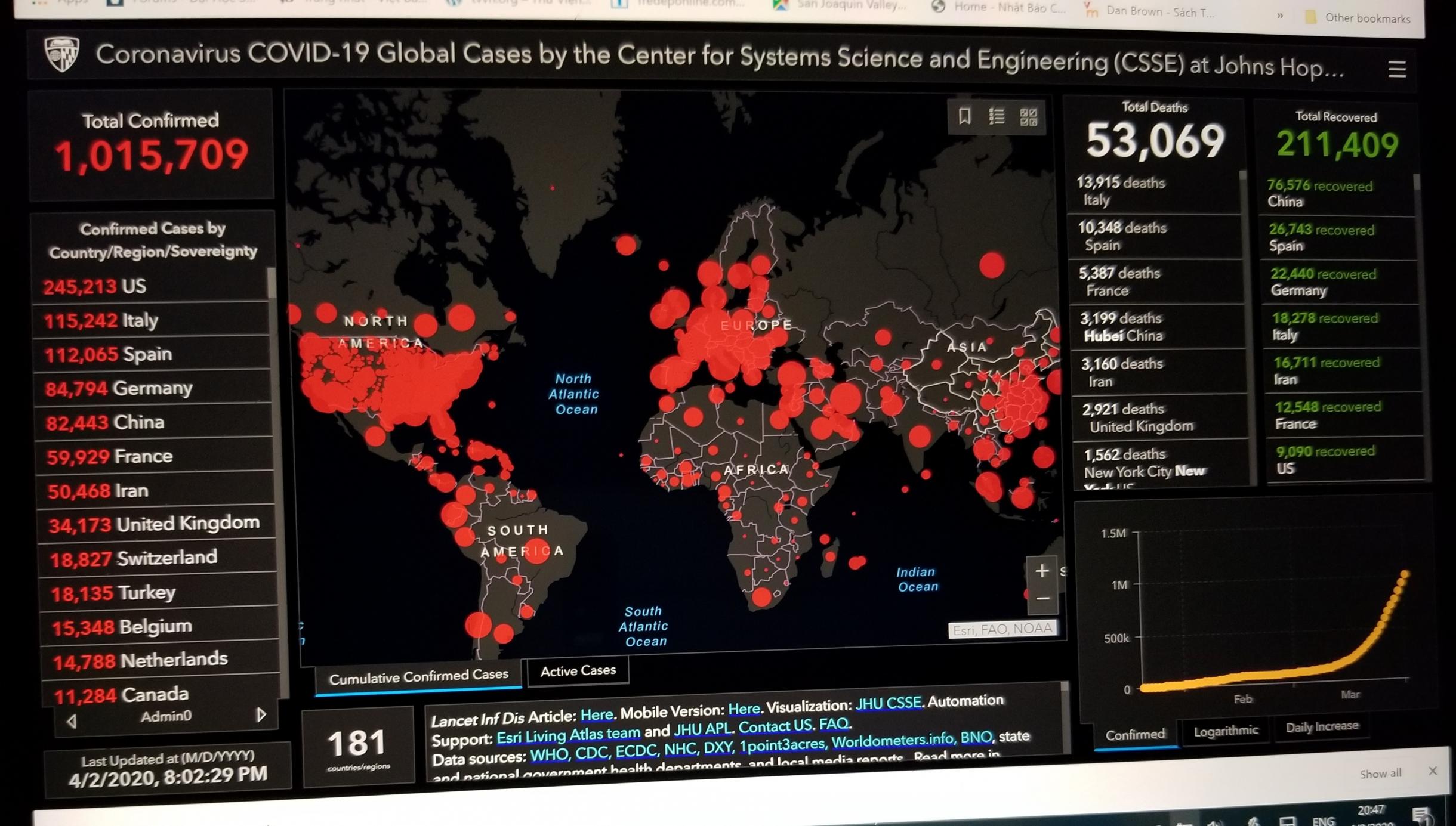The height and width of the screenshot is (826, 1456).
Task: Open the basemap gallery grid icon
Action: [1028, 117]
